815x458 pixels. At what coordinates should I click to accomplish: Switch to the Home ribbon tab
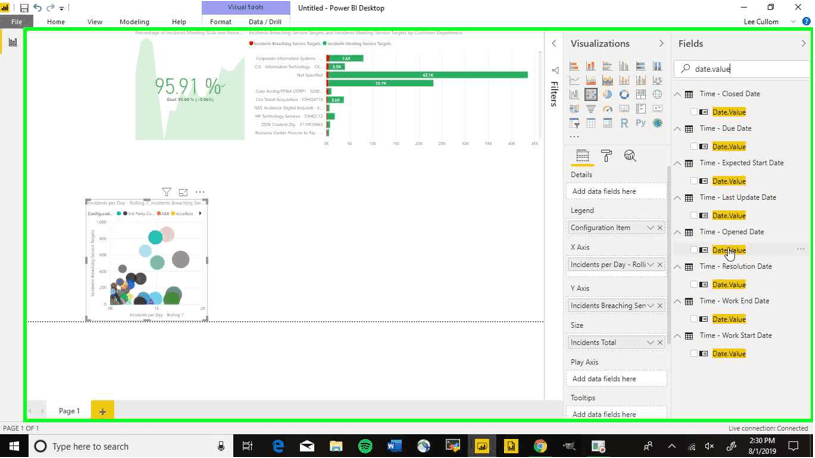tap(56, 22)
